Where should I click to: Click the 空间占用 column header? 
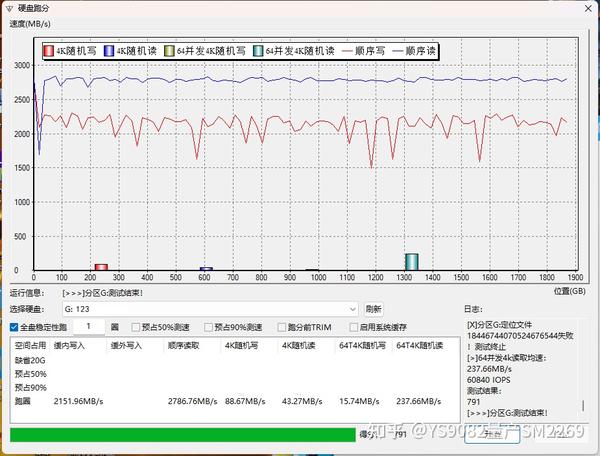click(30, 345)
